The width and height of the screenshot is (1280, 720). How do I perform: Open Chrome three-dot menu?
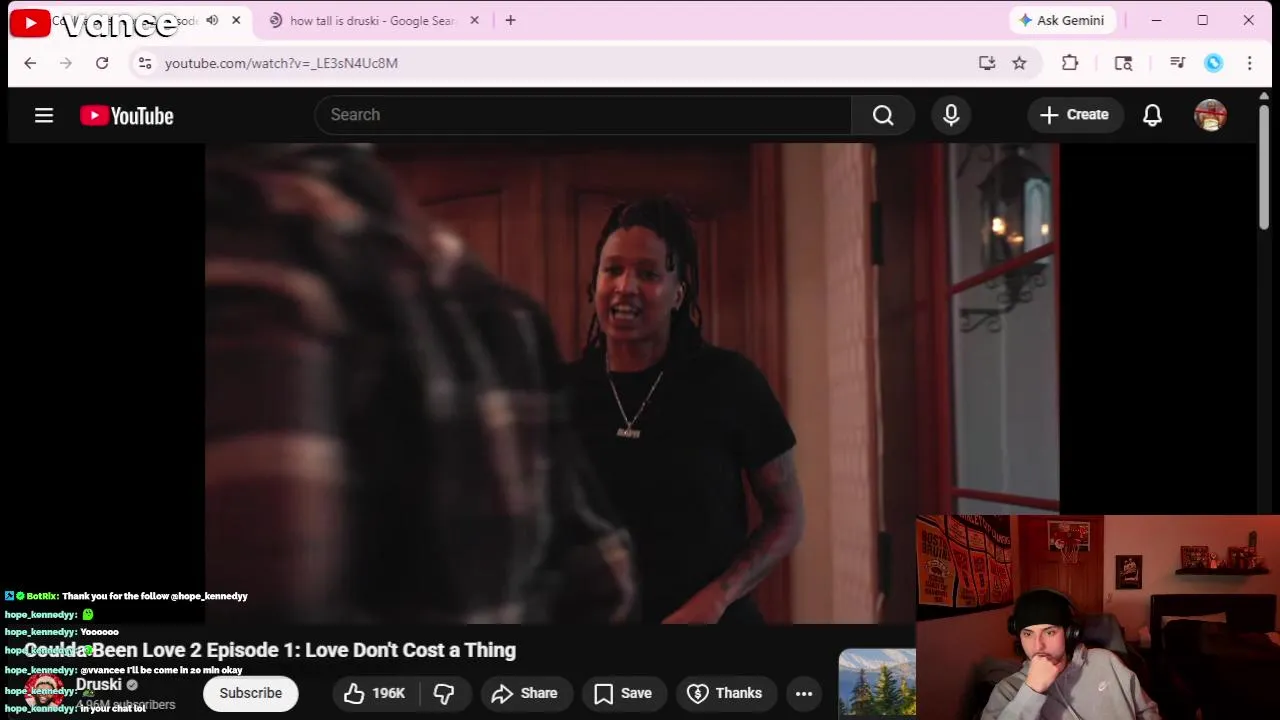pyautogui.click(x=1249, y=63)
